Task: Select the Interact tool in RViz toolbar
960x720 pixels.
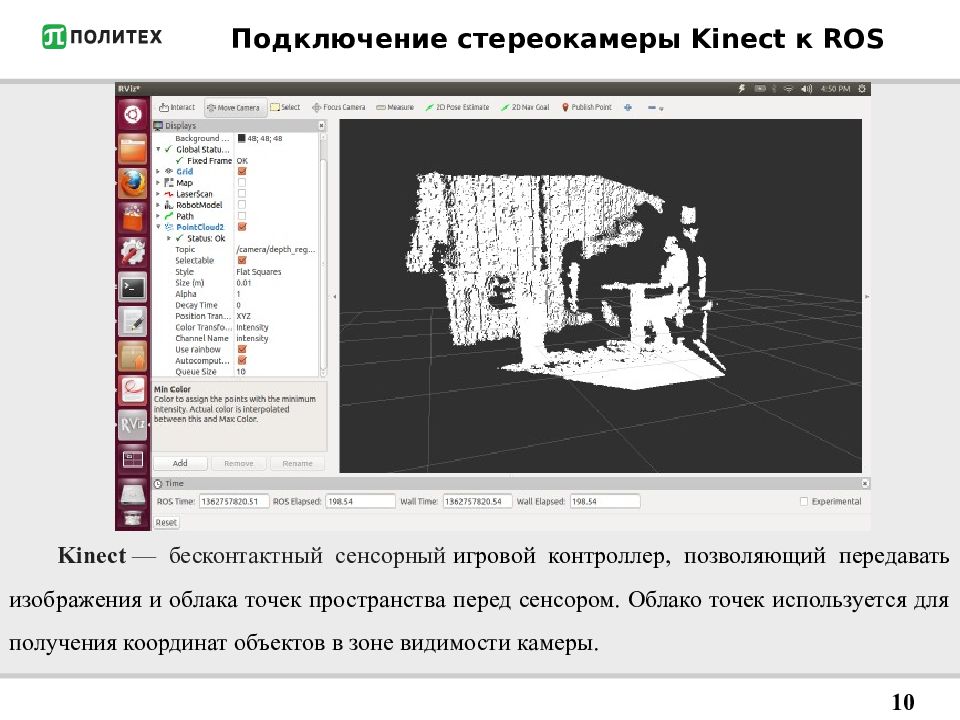Action: [x=177, y=107]
